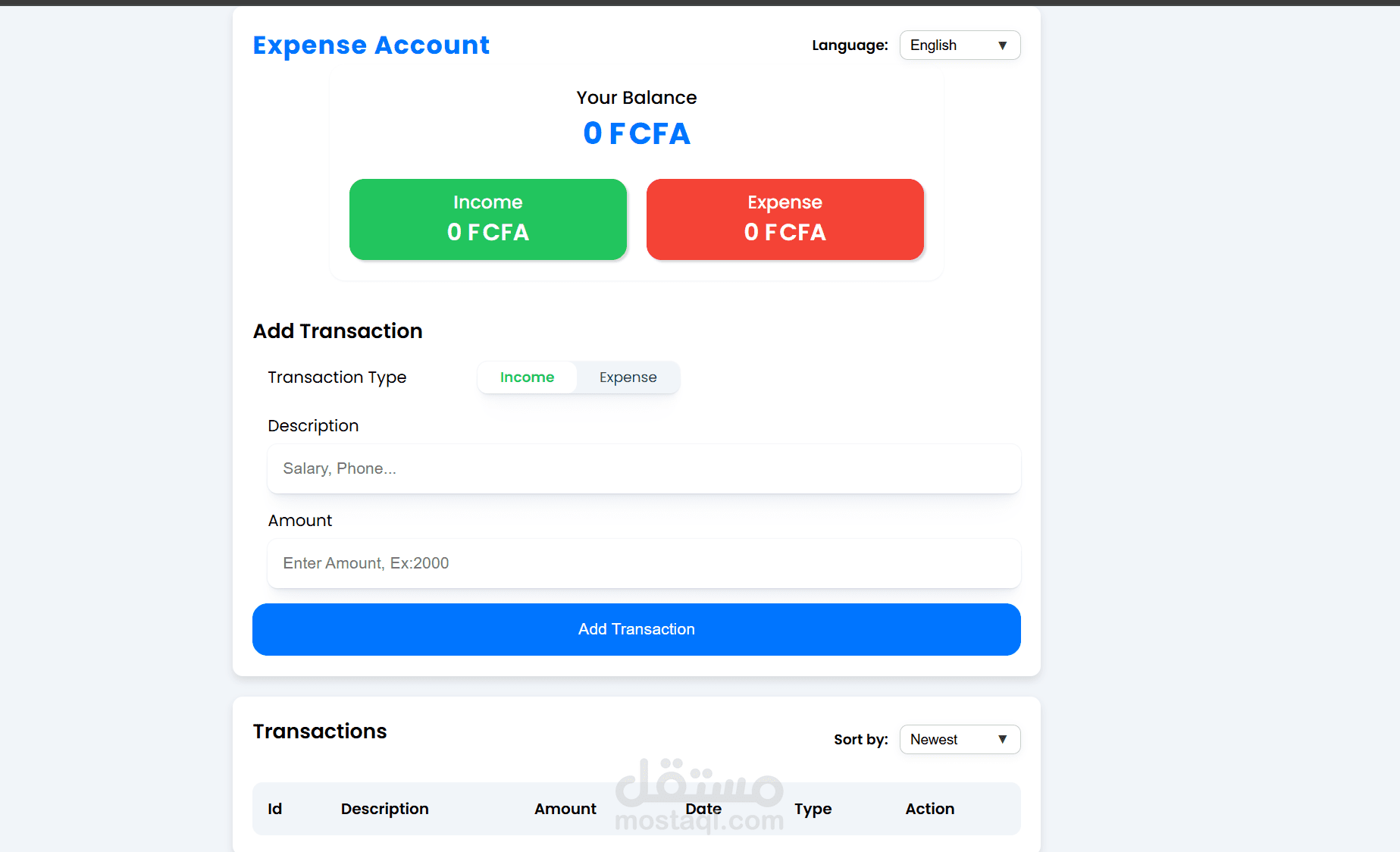Open the Language dropdown showing English
This screenshot has width=1400, height=852.
pyautogui.click(x=958, y=45)
